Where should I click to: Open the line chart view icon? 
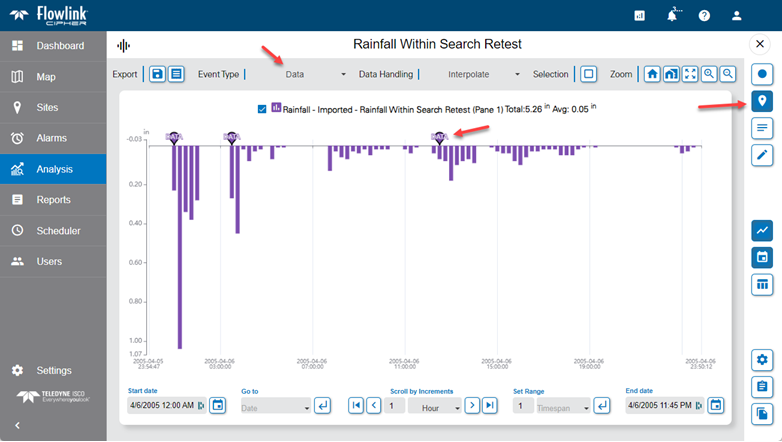tap(762, 231)
